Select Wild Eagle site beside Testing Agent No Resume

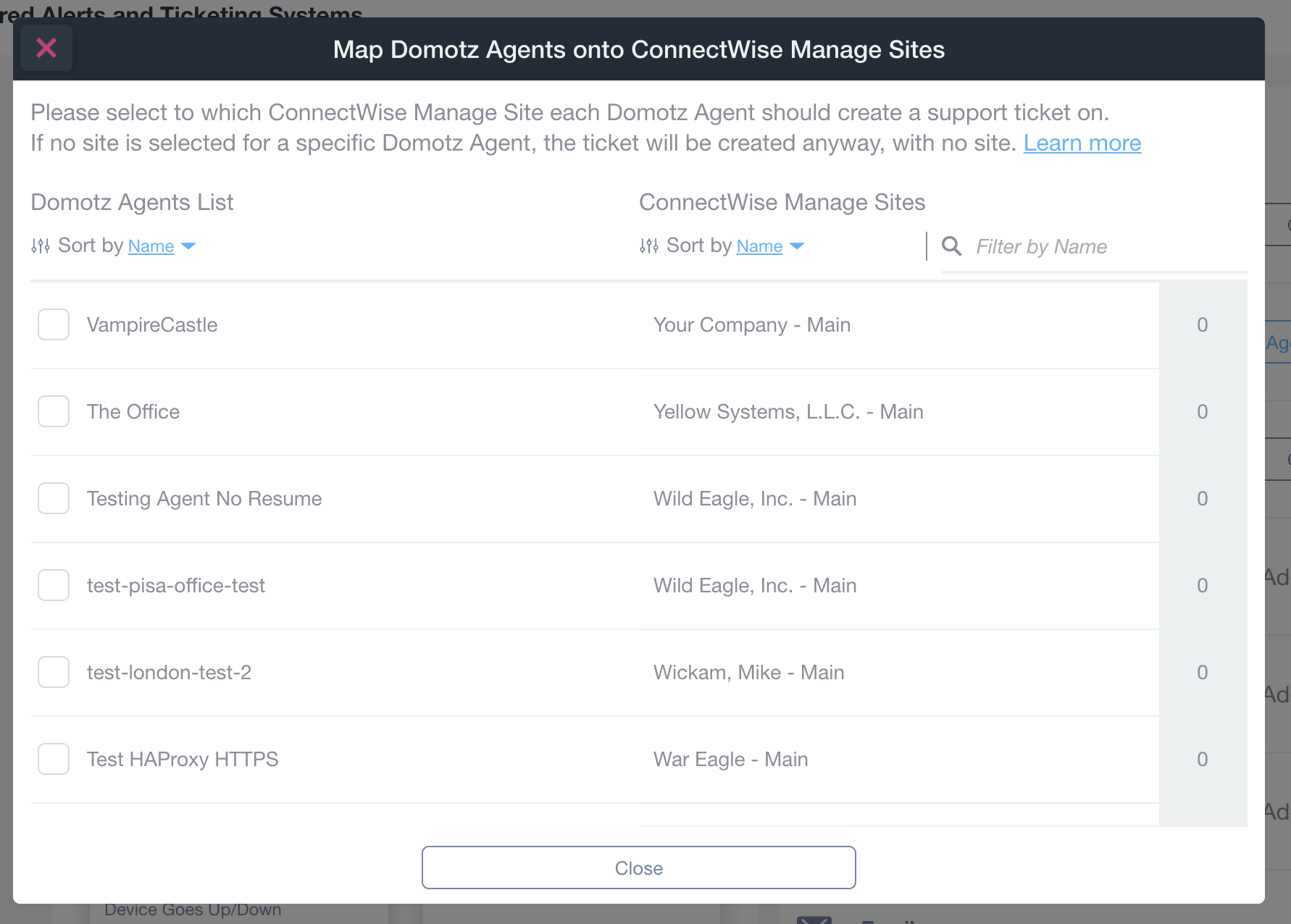(755, 498)
